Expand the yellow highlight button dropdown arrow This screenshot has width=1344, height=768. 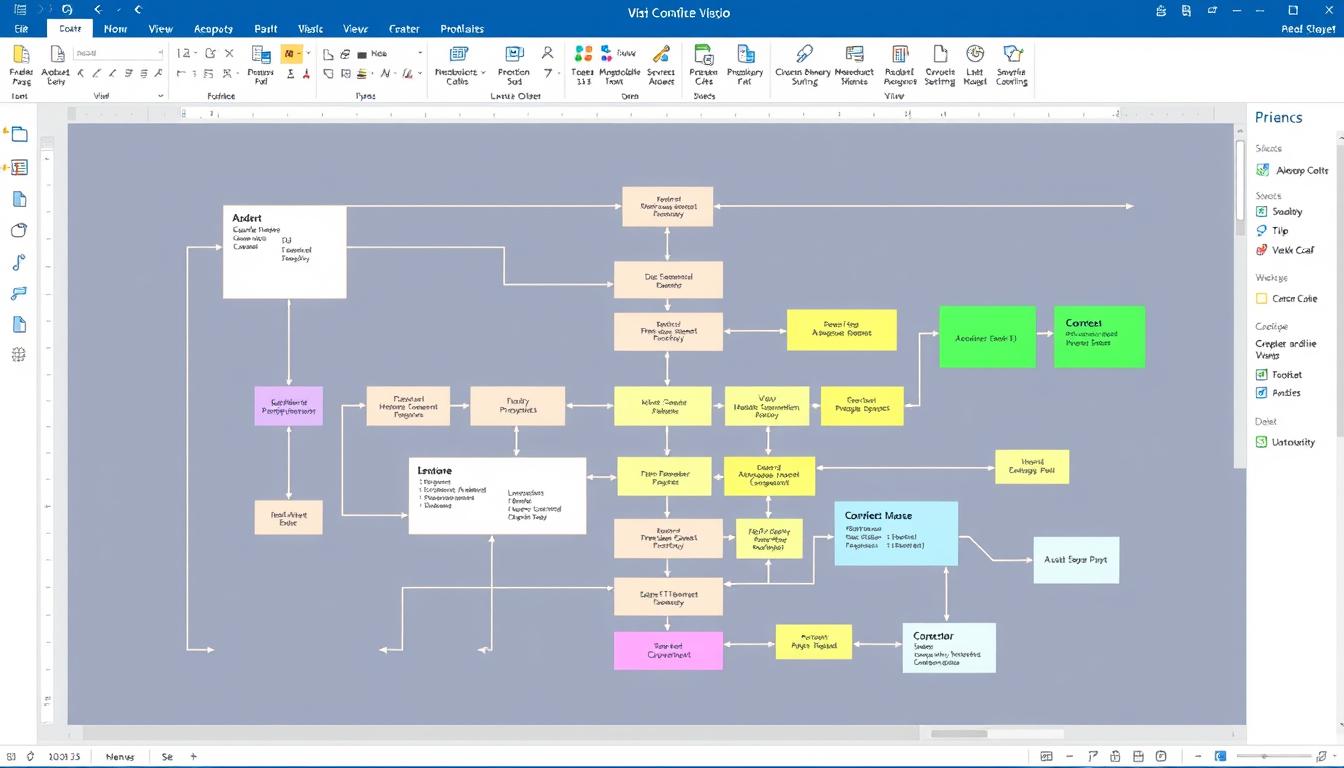308,54
